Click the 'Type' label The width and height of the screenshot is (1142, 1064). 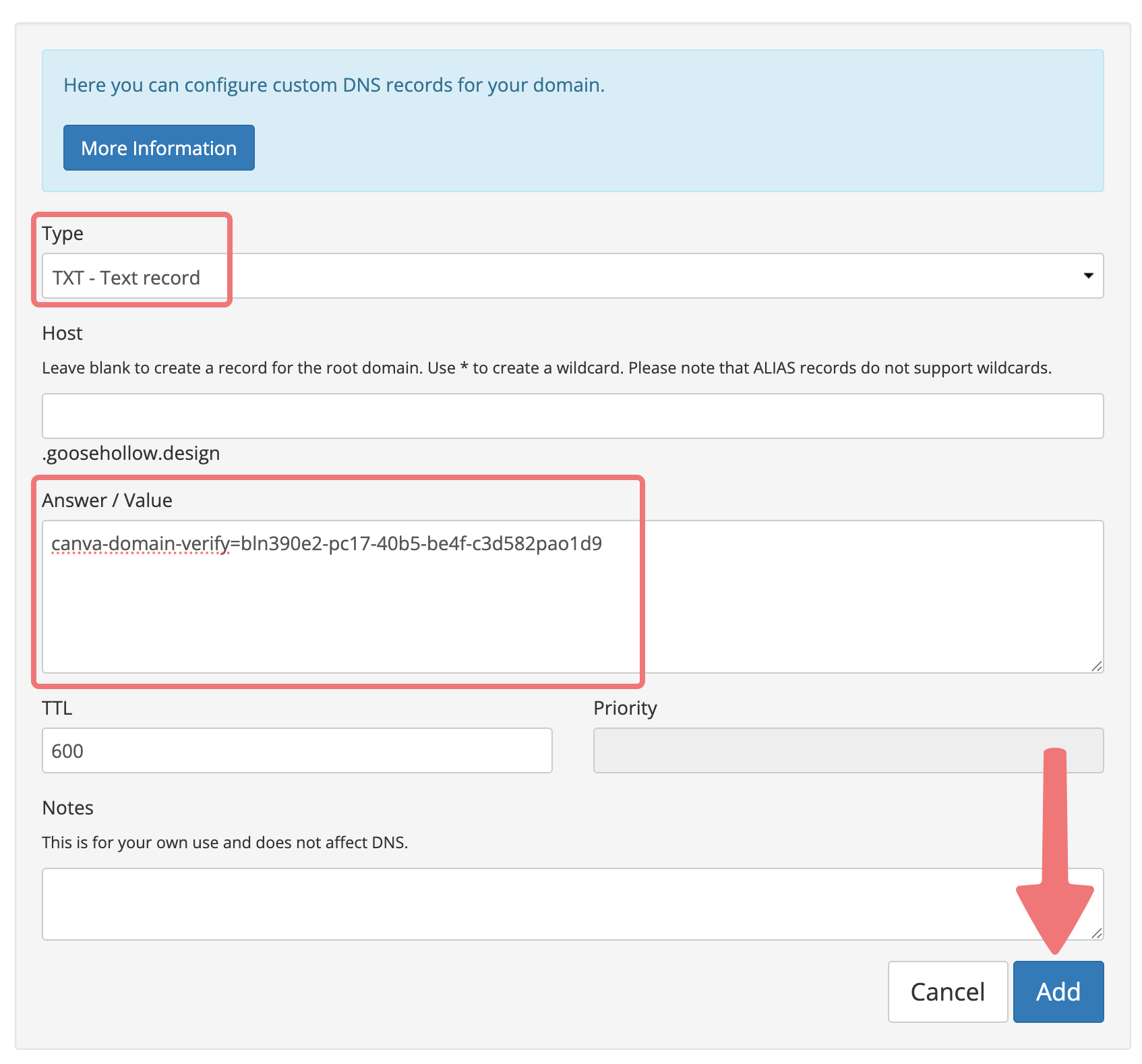point(63,233)
